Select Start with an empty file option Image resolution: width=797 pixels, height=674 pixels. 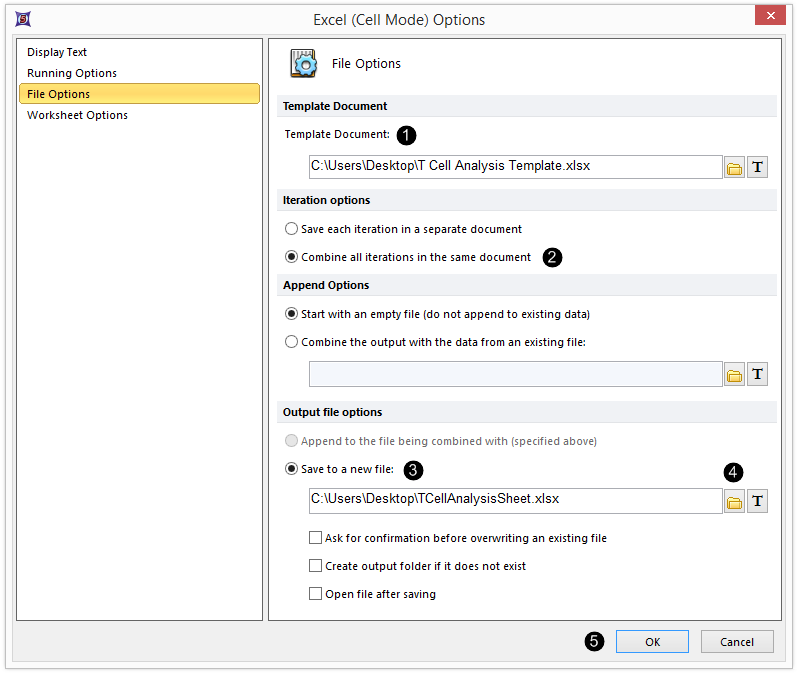point(292,314)
